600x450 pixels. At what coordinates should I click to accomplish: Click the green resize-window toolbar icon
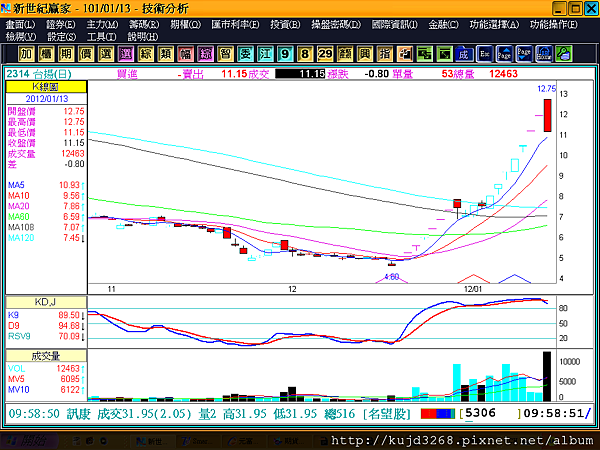pyautogui.click(x=444, y=54)
